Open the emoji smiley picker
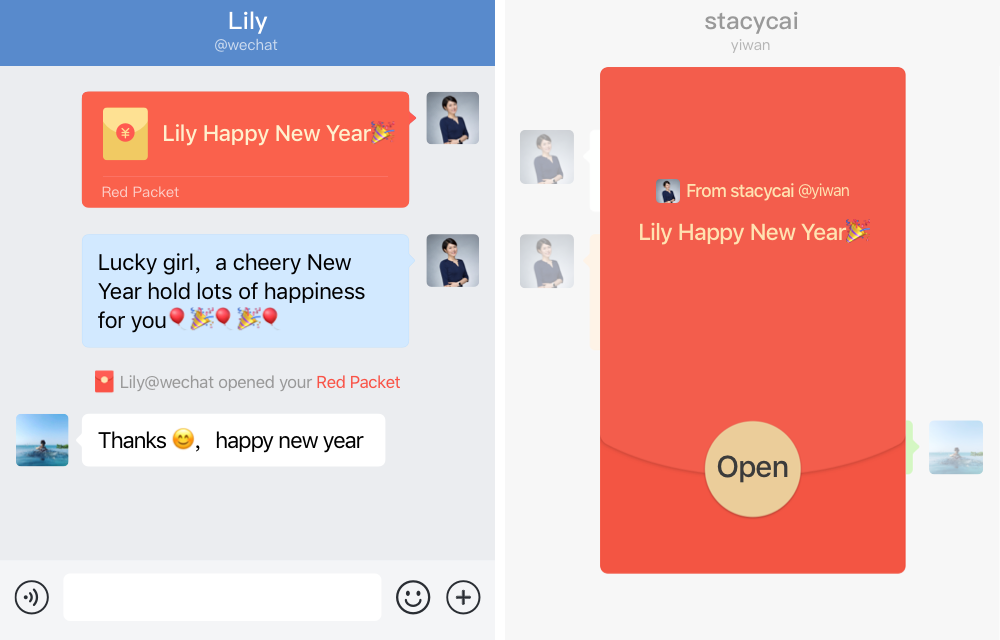The height and width of the screenshot is (640, 1000). click(x=413, y=597)
